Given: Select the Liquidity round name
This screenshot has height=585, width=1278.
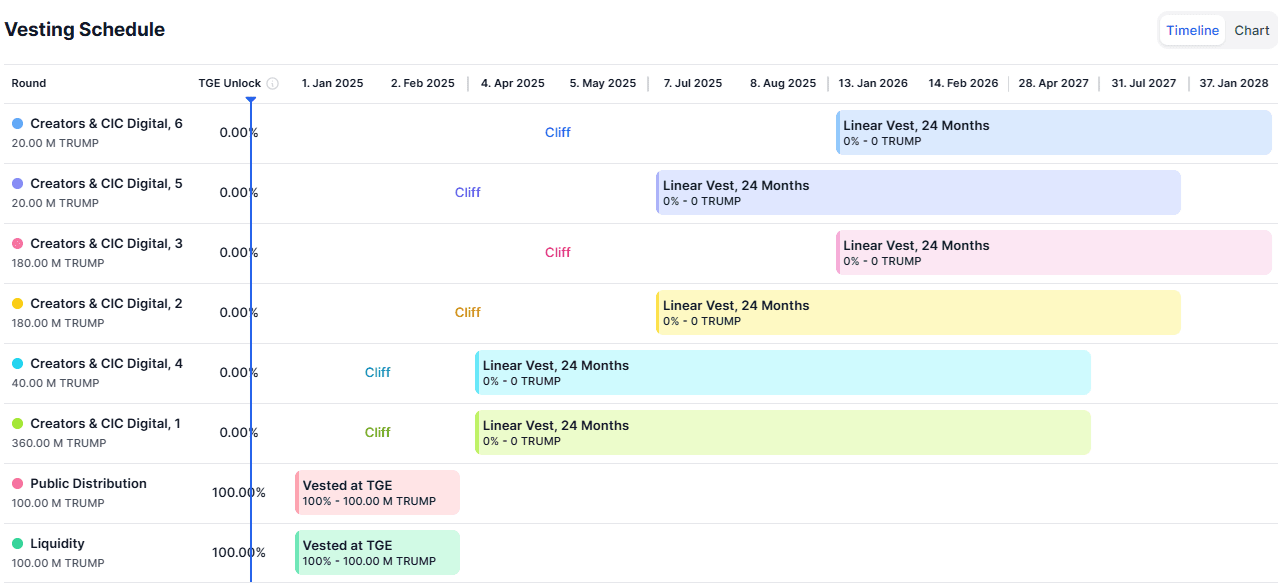Looking at the screenshot, I should pos(57,544).
